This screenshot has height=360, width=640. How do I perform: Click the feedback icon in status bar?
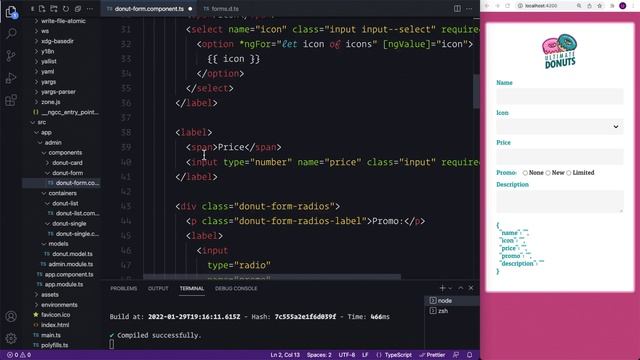click(456, 355)
